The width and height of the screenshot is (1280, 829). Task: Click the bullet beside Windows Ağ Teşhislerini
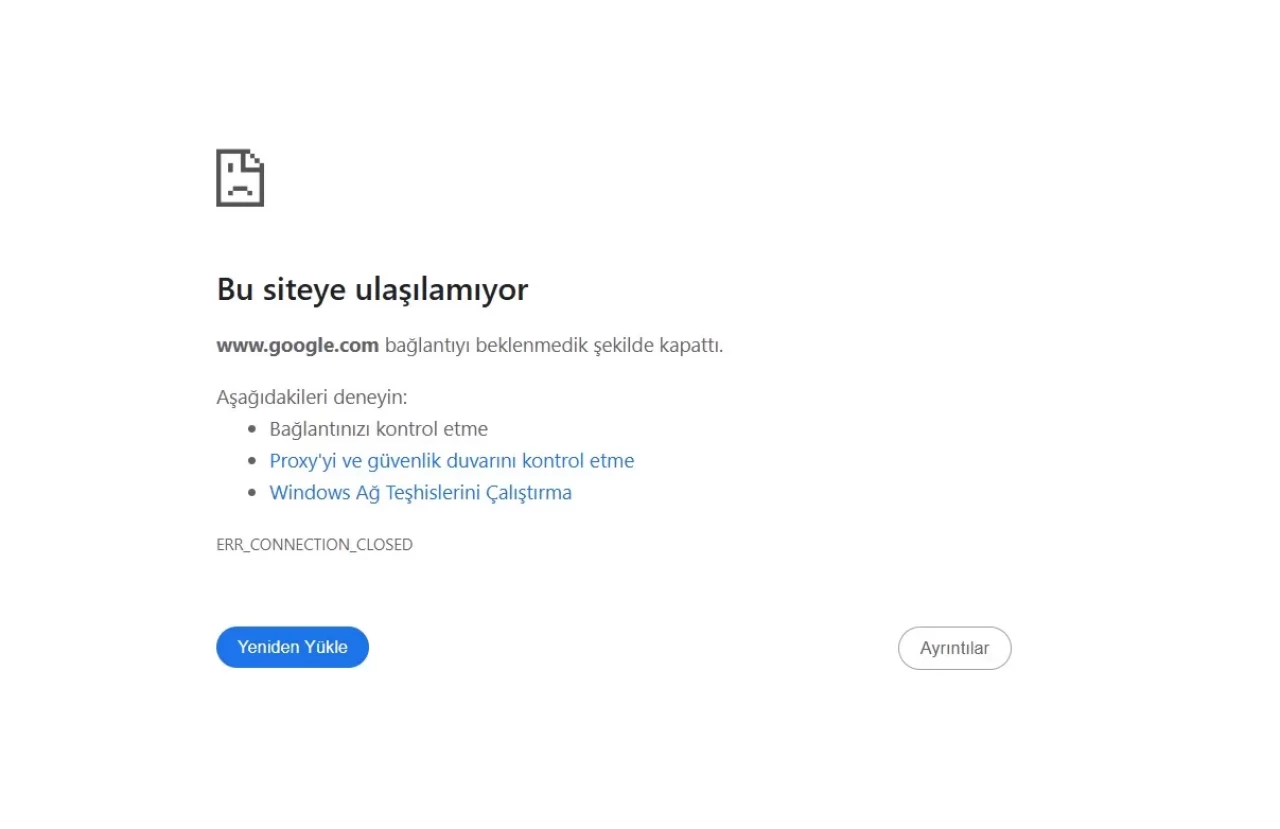click(x=252, y=492)
